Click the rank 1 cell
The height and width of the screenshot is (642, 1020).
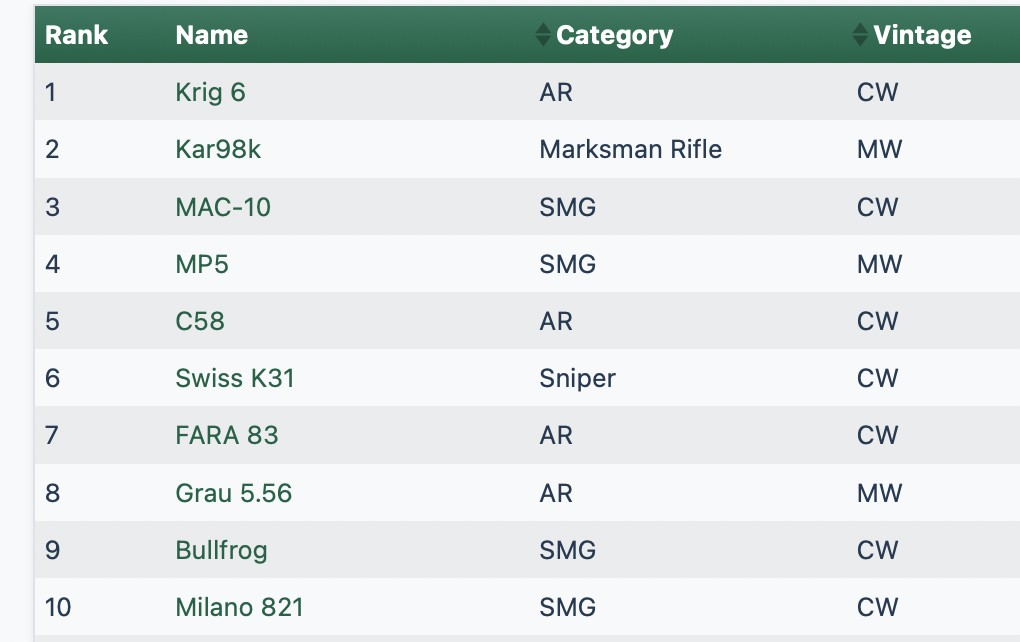(x=52, y=92)
